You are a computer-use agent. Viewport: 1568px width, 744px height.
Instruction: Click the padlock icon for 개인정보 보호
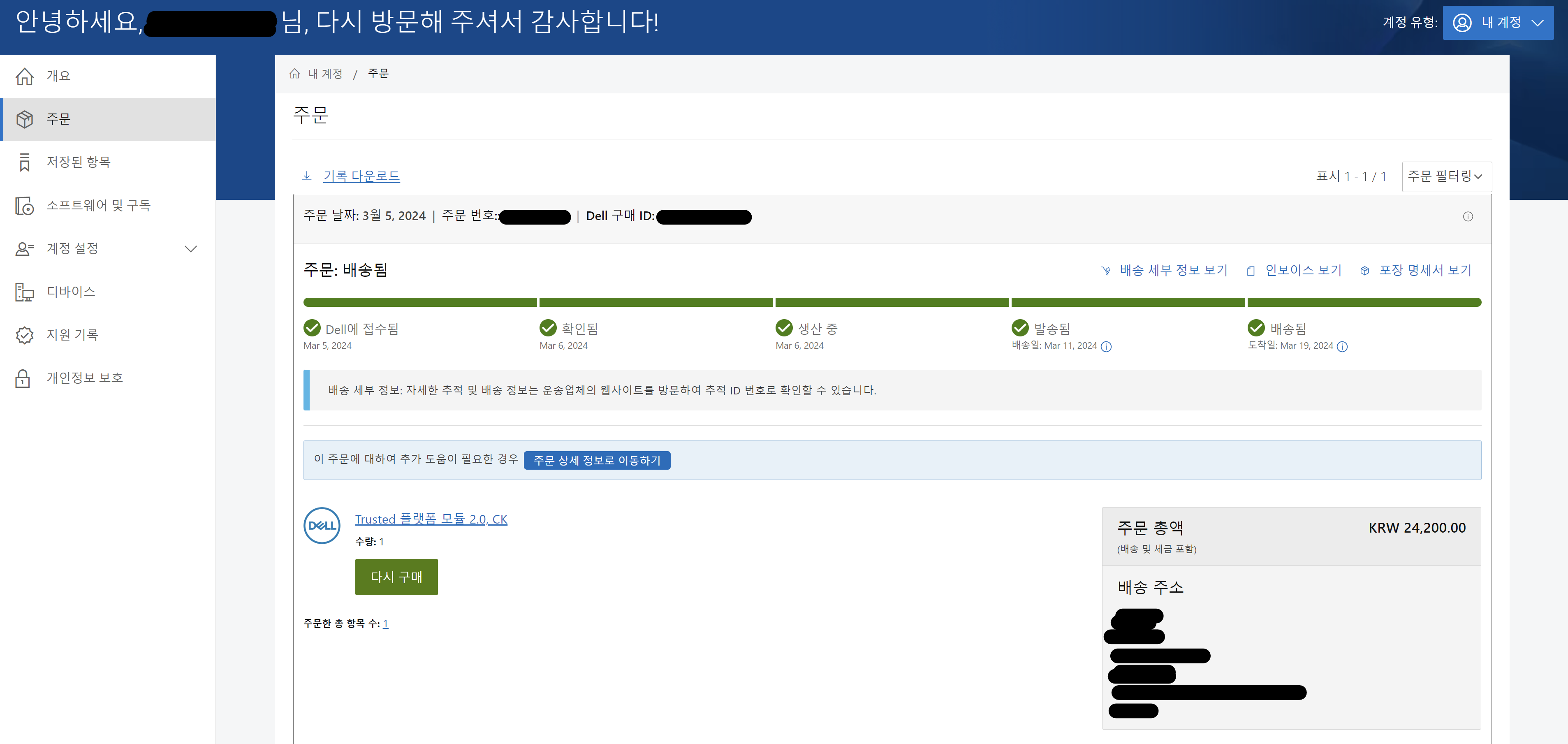point(23,379)
